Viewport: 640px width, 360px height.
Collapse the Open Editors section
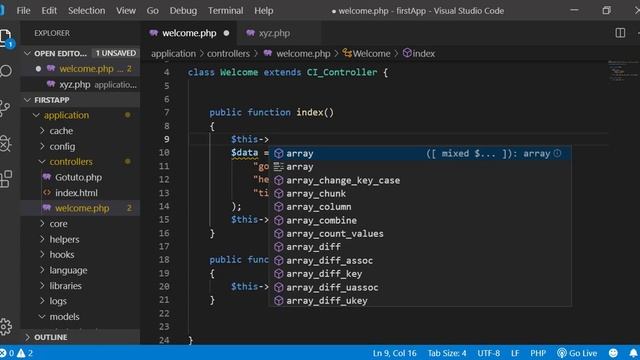pyautogui.click(x=80, y=53)
